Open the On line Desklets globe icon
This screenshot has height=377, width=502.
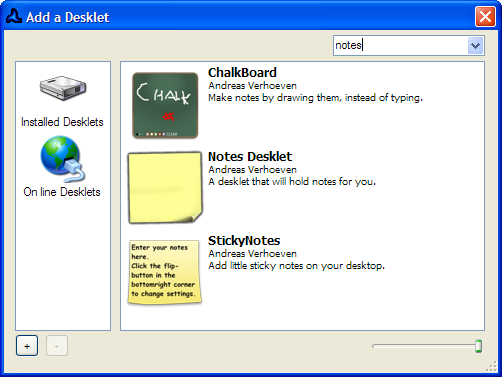tap(63, 159)
